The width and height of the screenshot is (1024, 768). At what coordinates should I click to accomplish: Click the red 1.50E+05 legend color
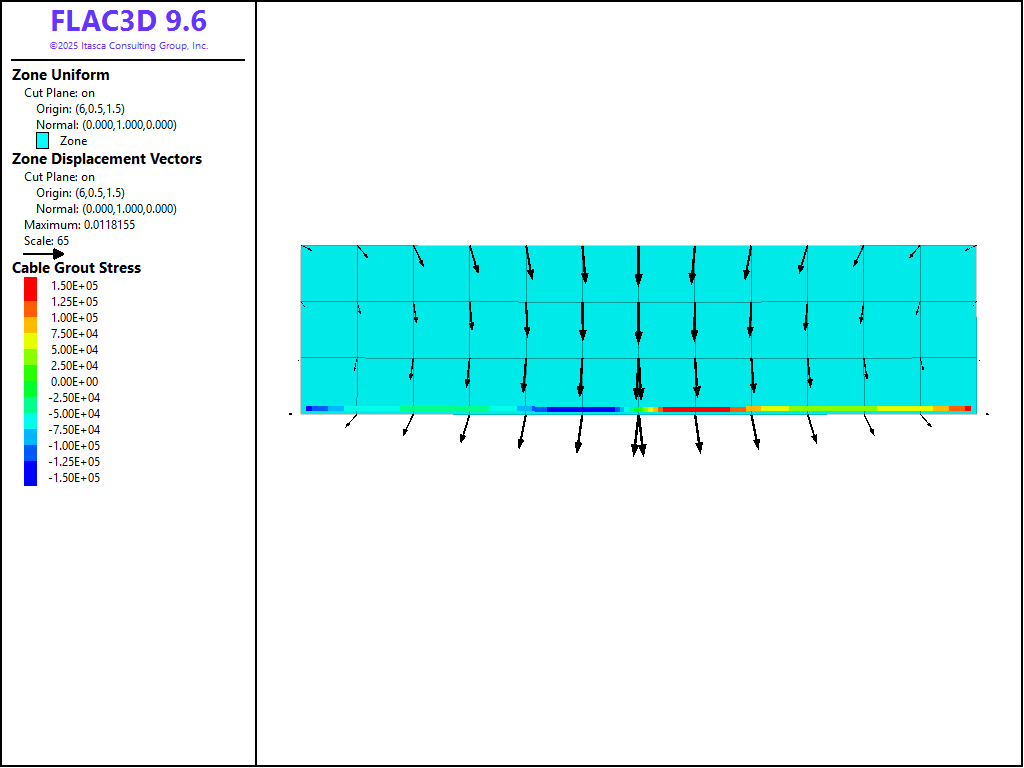(x=30, y=285)
